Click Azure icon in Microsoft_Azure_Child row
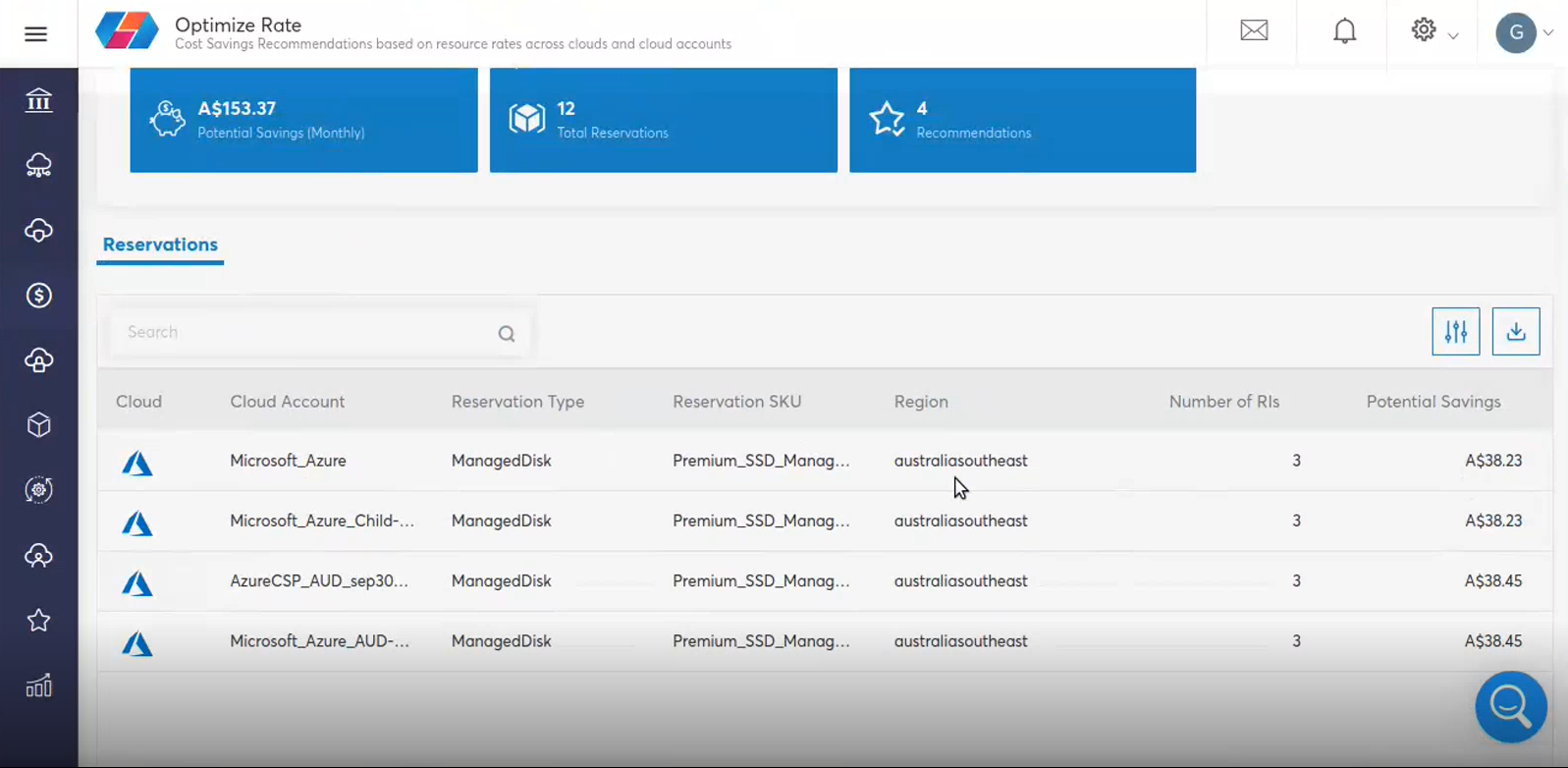Image resolution: width=1568 pixels, height=768 pixels. [x=136, y=523]
